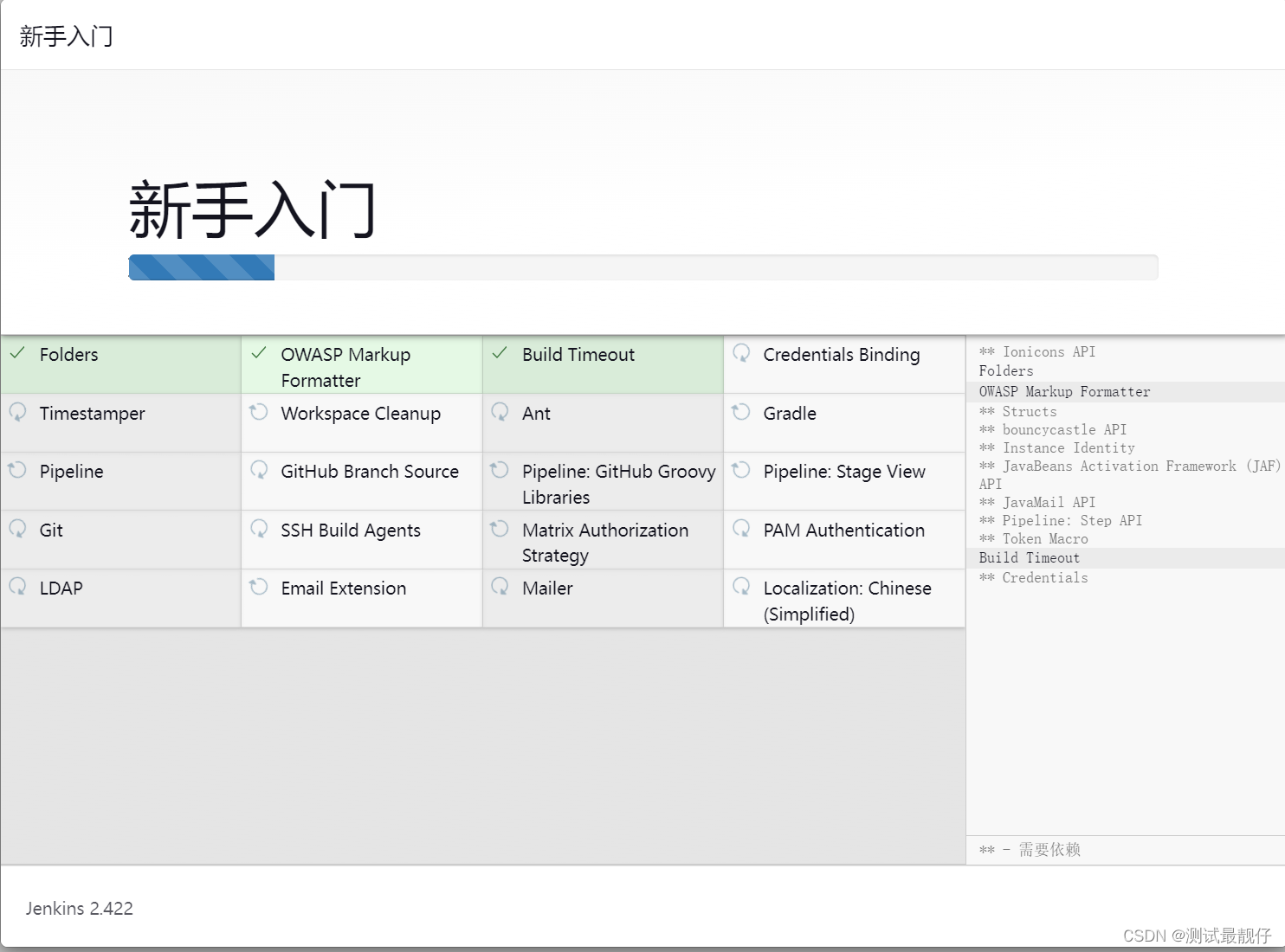Viewport: 1285px width, 952px height.
Task: Click the refresh icon next to Pipeline plugin
Action: (x=17, y=470)
